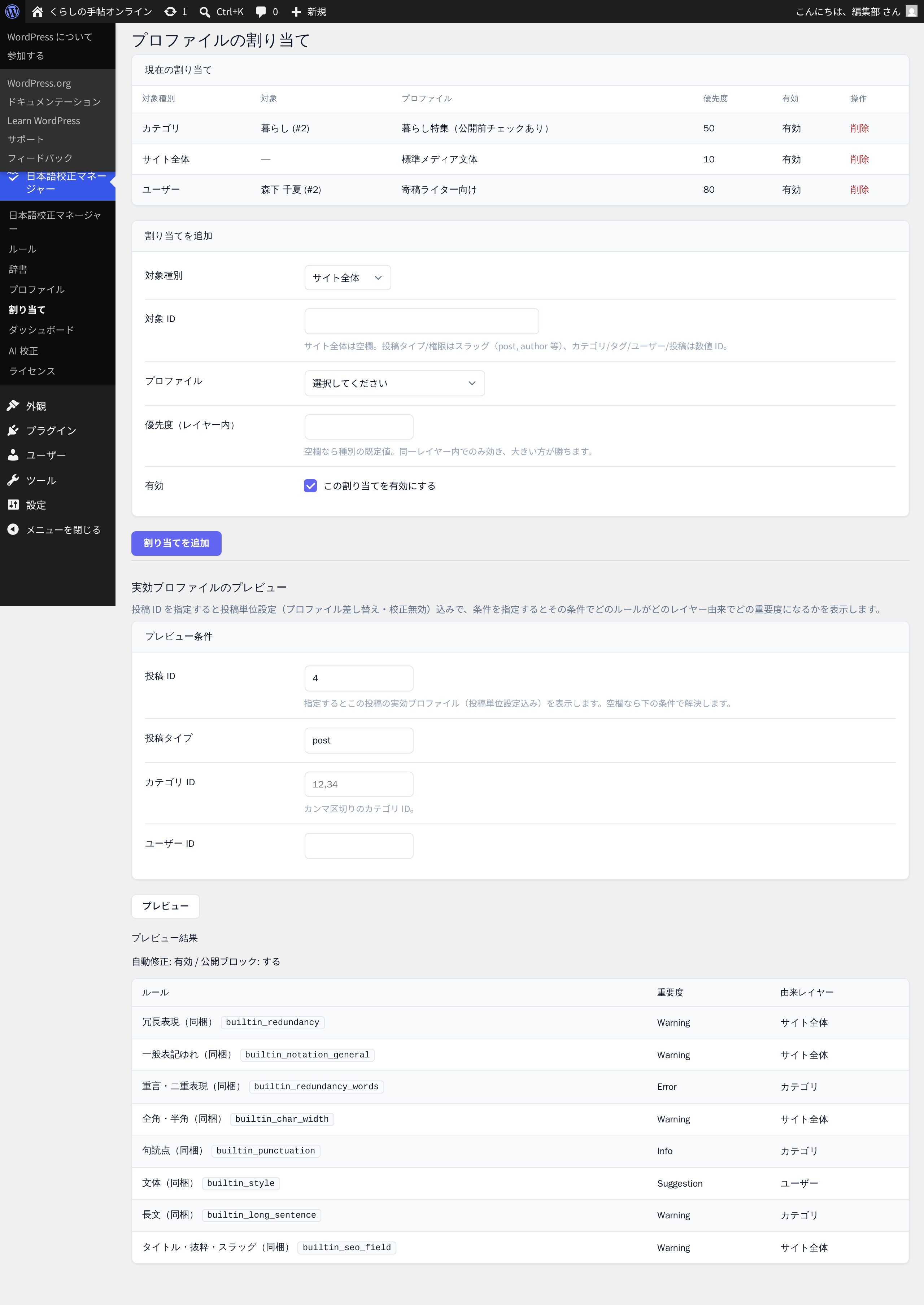The width and height of the screenshot is (924, 1305).
Task: Open the フィードバック link
Action: [x=40, y=158]
